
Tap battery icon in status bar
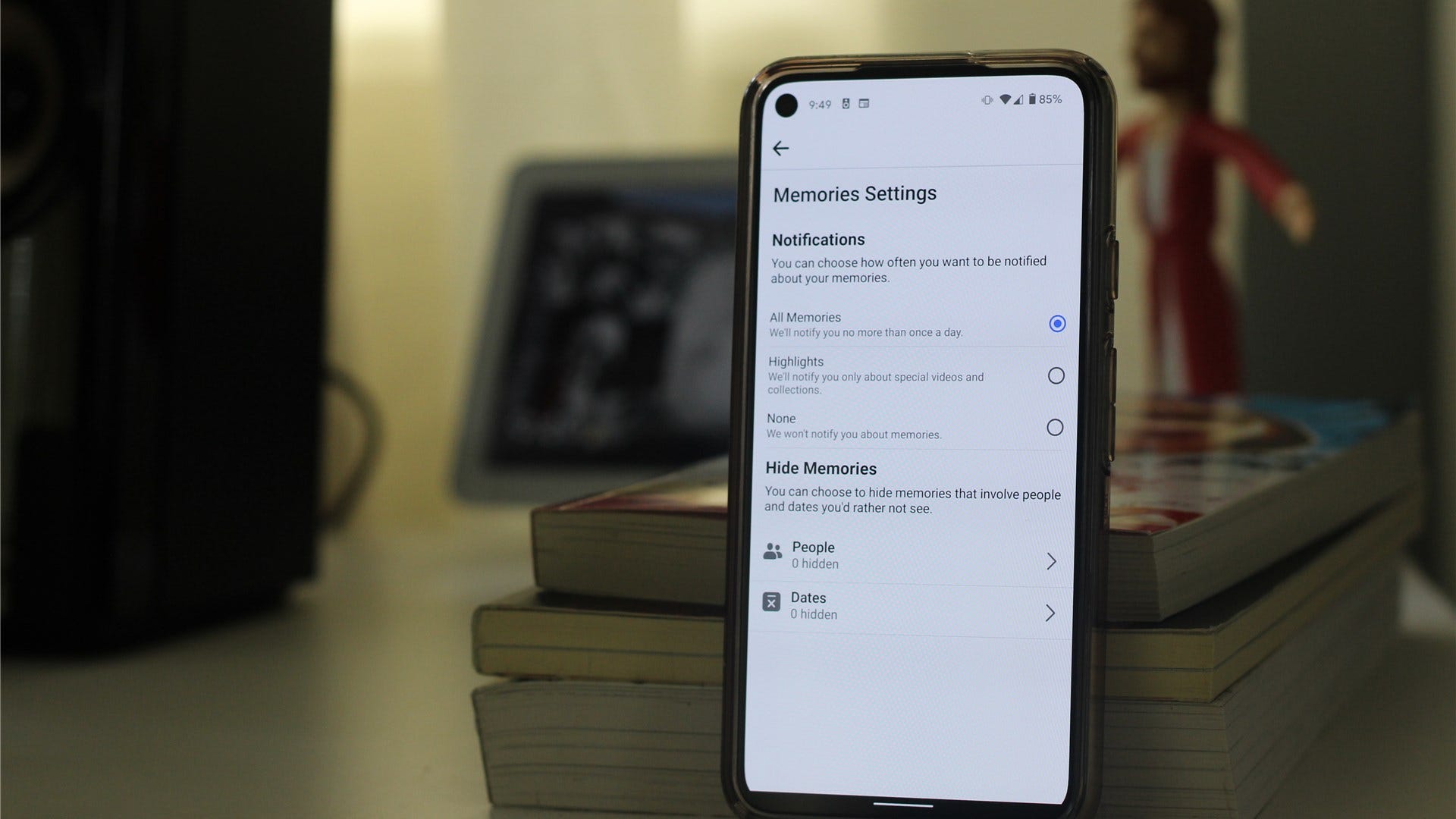coord(1035,99)
